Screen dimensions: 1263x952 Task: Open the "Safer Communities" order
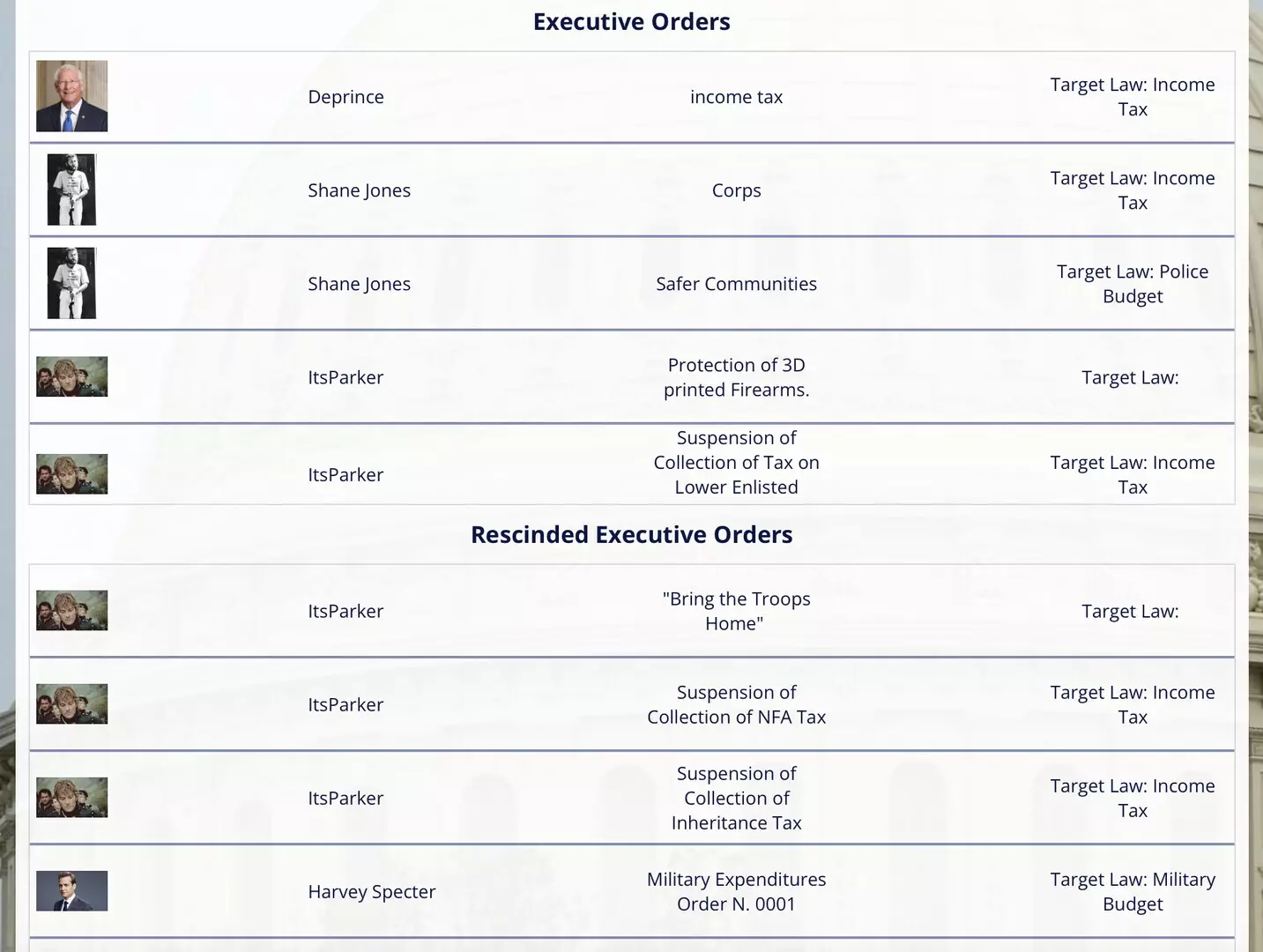point(736,284)
